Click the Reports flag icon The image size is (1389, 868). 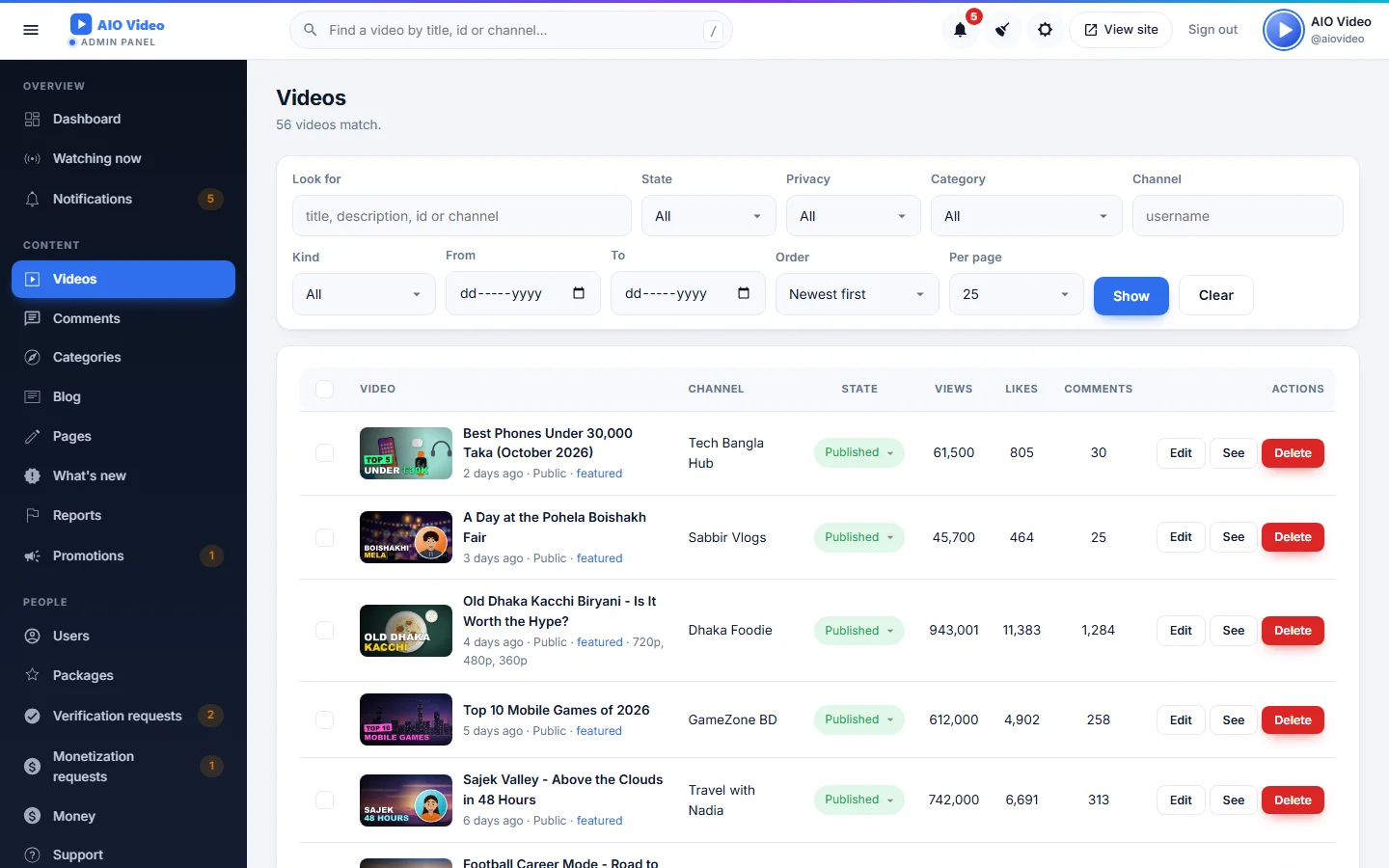tap(33, 515)
